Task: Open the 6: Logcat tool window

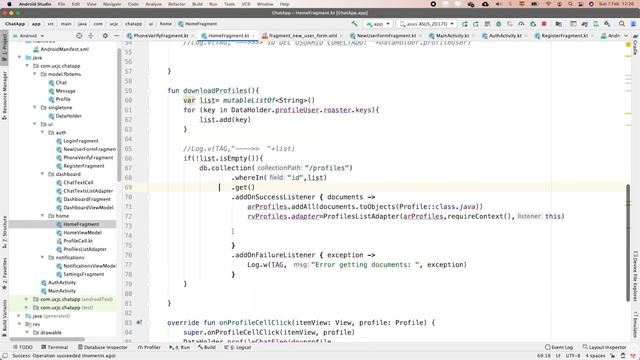Action: 238,347
